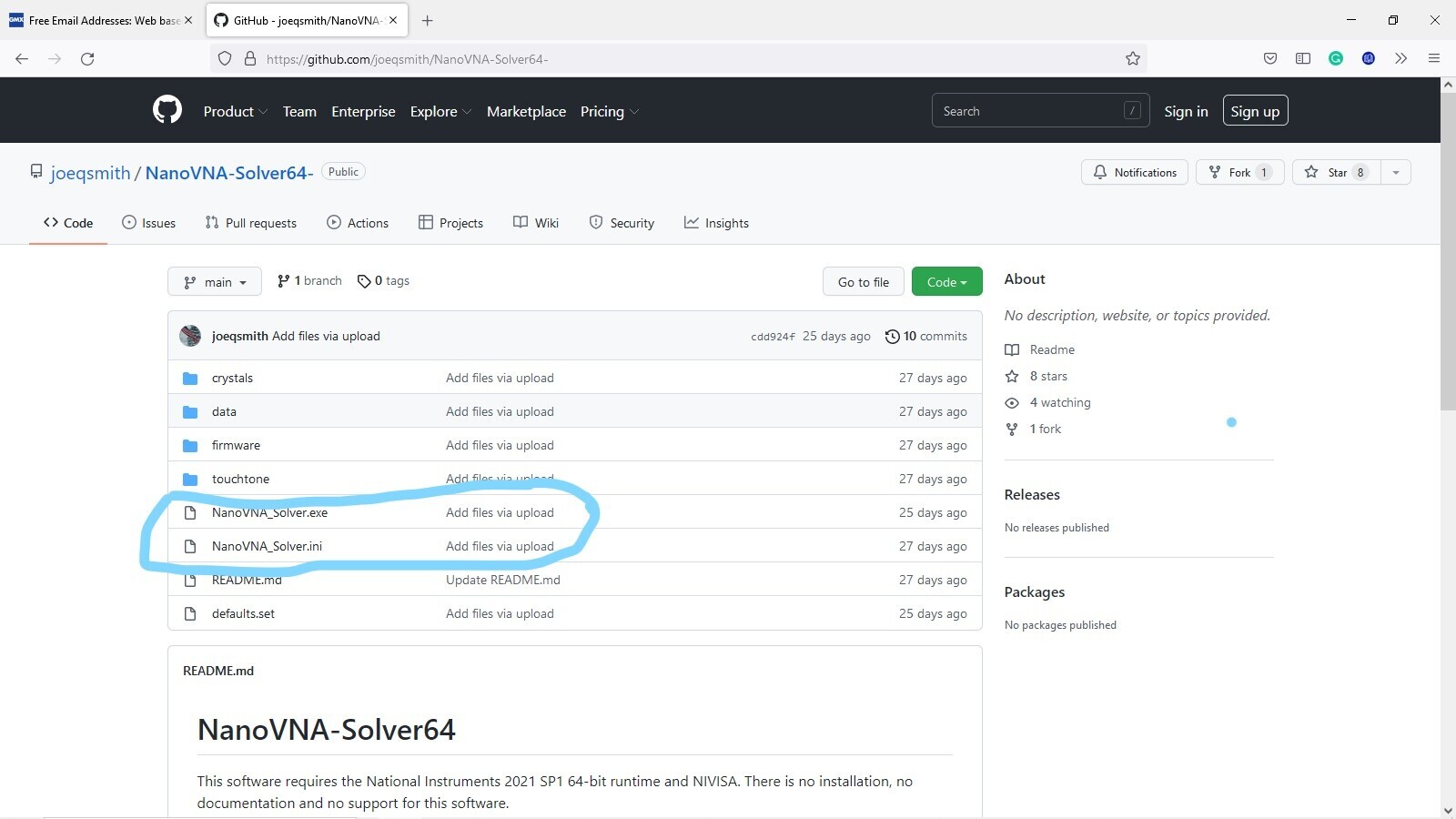Switch to the Actions tab
The height and width of the screenshot is (819, 1456).
click(x=358, y=223)
